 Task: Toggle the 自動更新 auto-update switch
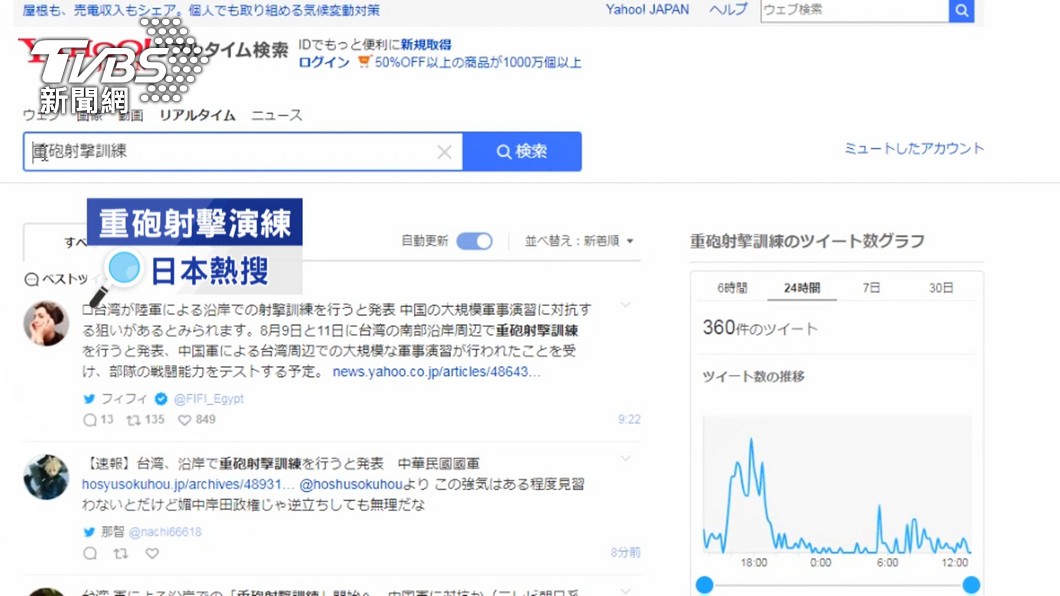pyautogui.click(x=475, y=241)
